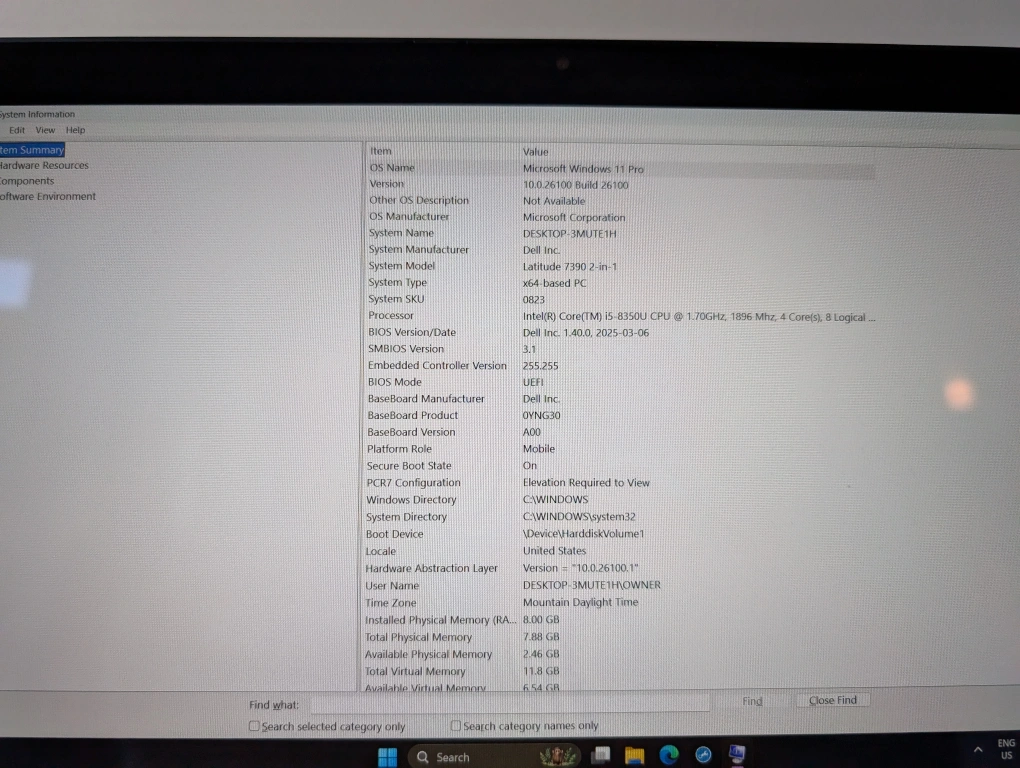Screen dimensions: 1020x768
Task: Click the value Mountain Daylight Time
Action: pos(580,602)
